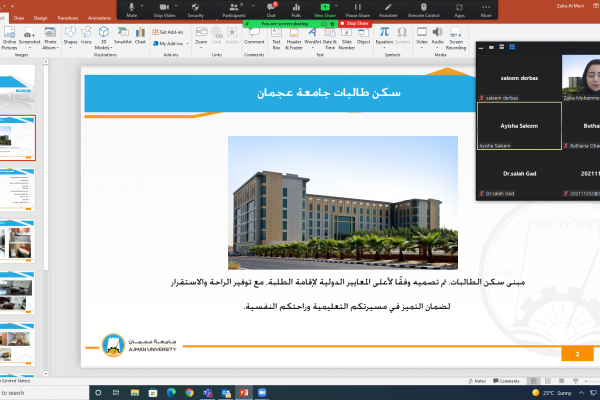Open the Animations ribbon tab
This screenshot has height=400, width=600.
100,18
